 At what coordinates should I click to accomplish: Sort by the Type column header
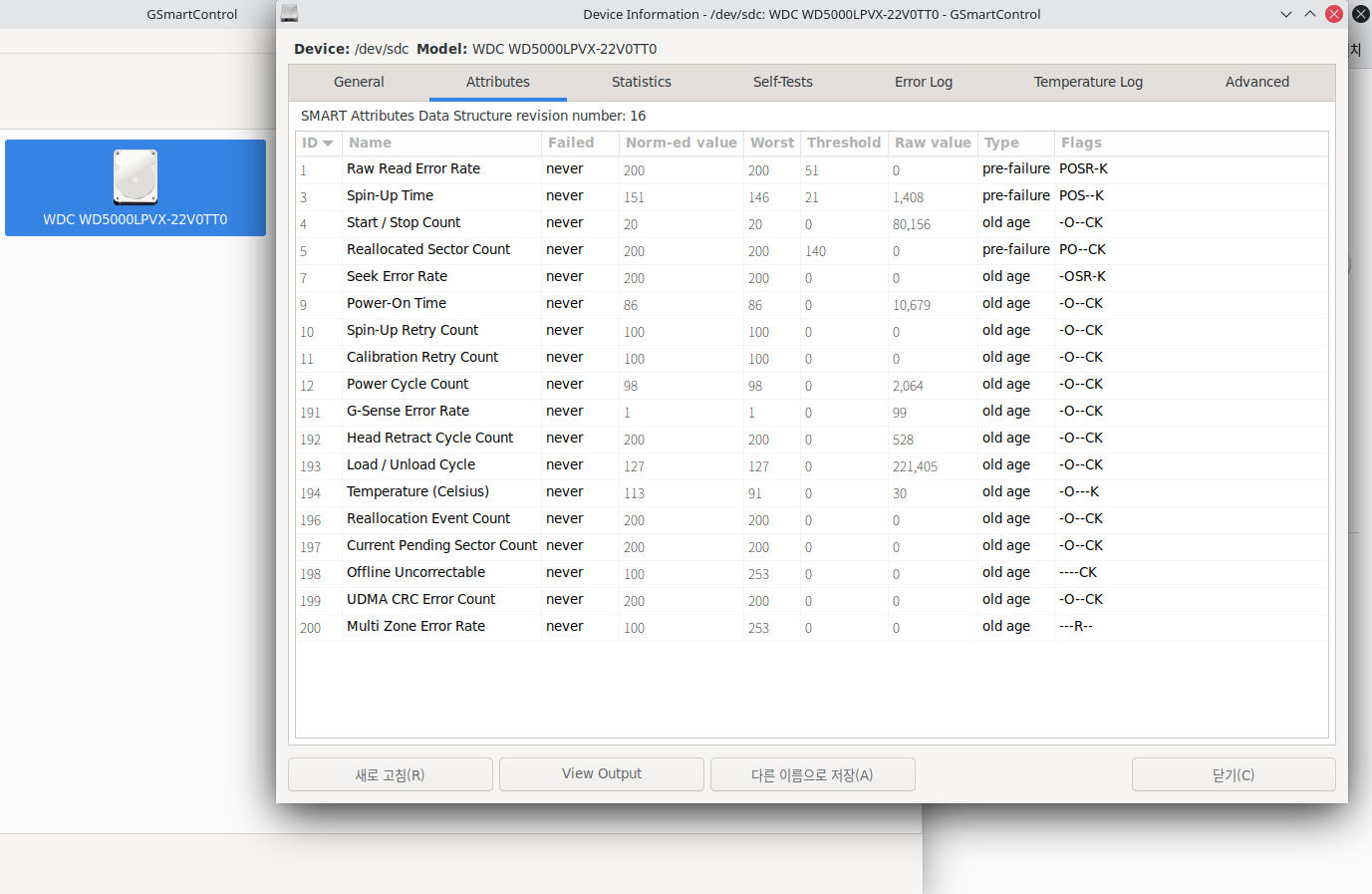pyautogui.click(x=1015, y=143)
